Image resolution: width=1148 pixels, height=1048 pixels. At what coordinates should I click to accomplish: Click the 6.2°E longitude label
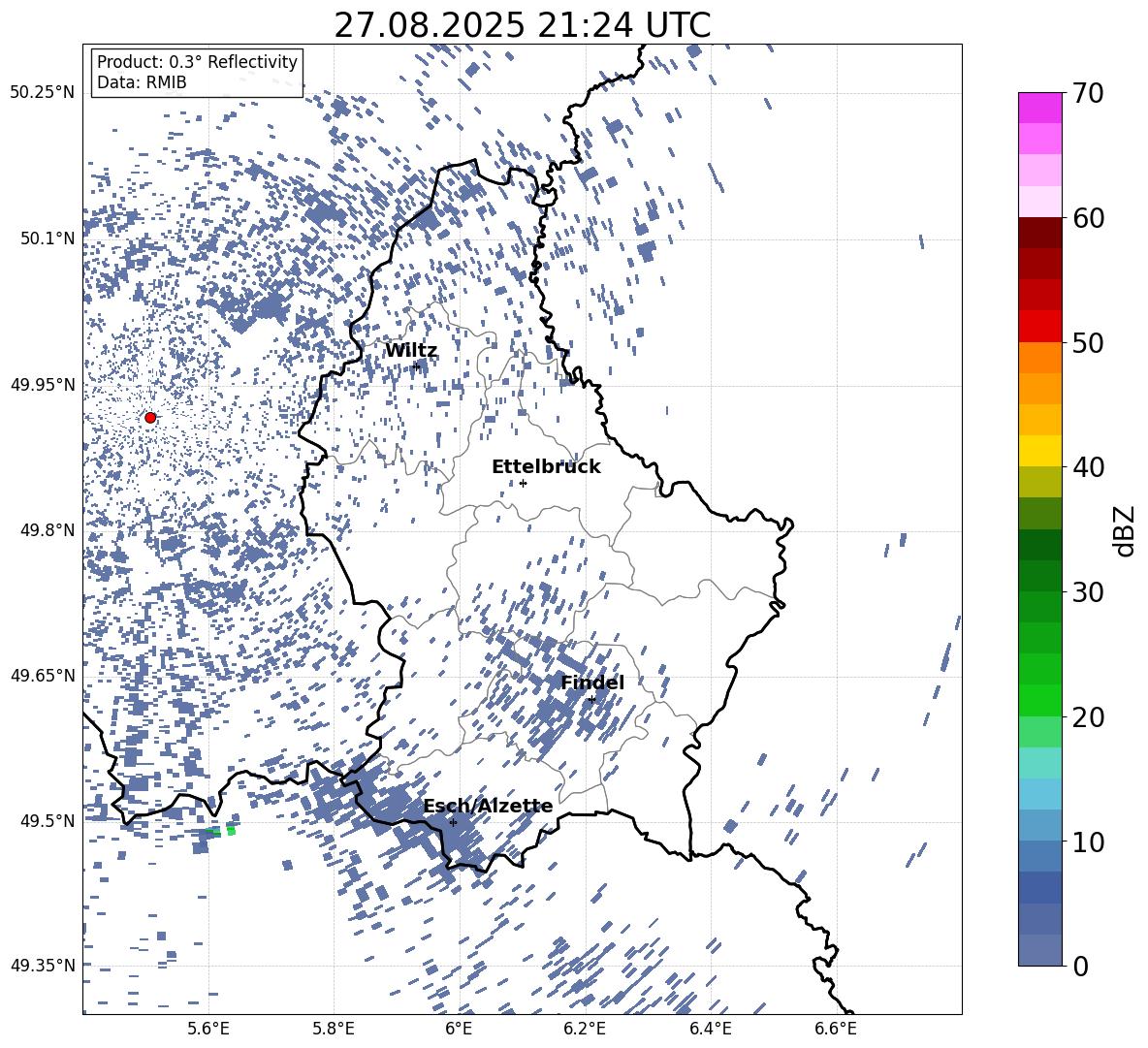585,1029
